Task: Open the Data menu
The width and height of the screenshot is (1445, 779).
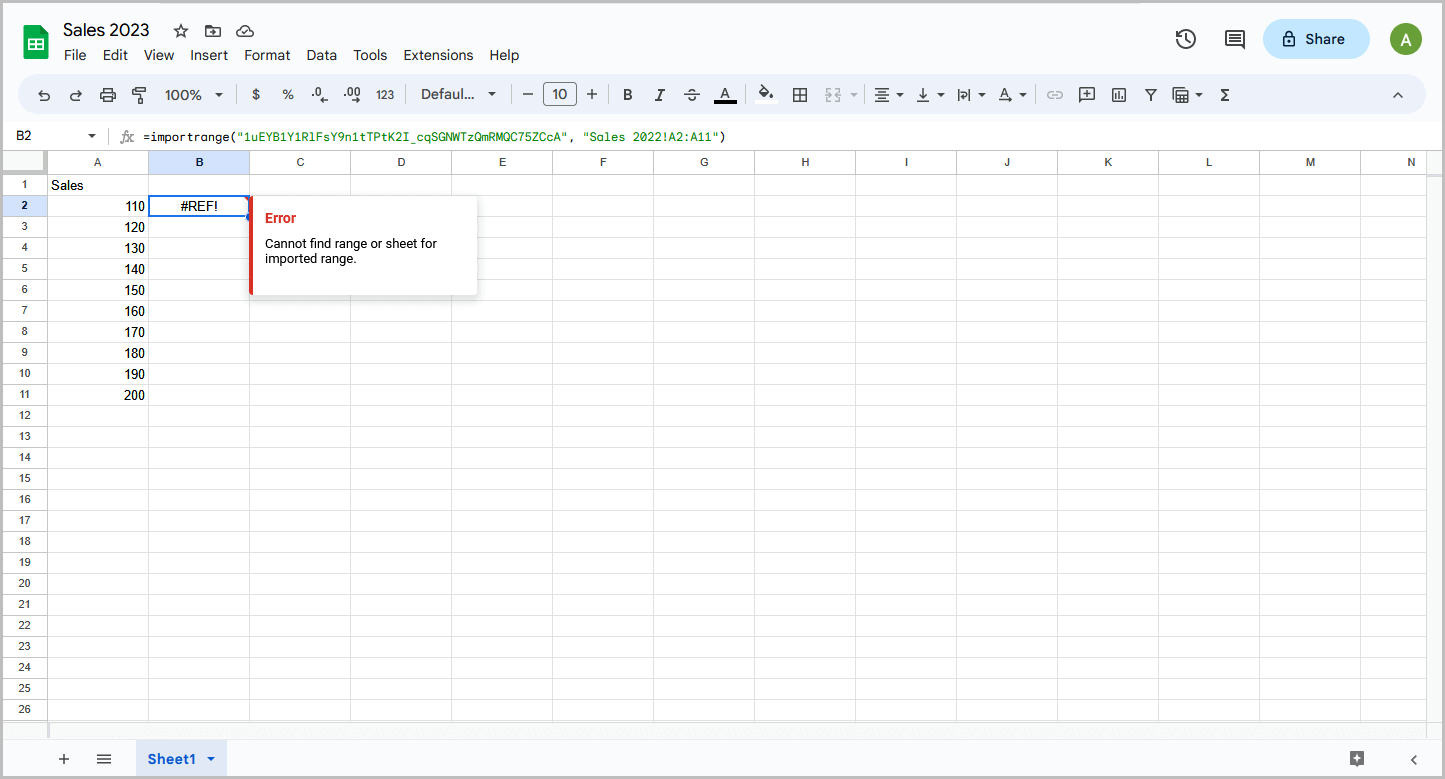Action: tap(321, 55)
